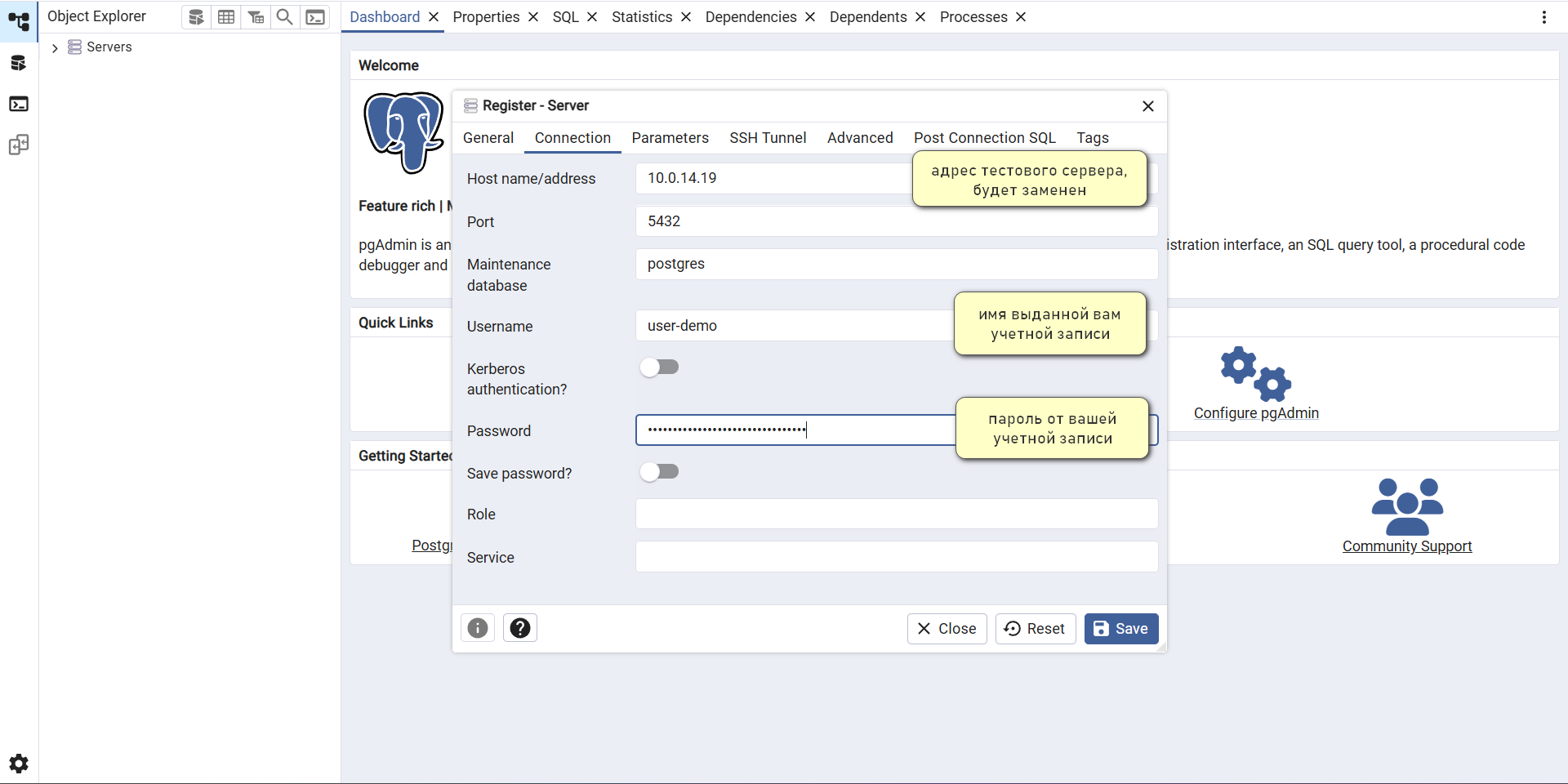Open the Parameters tab in dialog
The image size is (1568, 784).
pos(670,138)
